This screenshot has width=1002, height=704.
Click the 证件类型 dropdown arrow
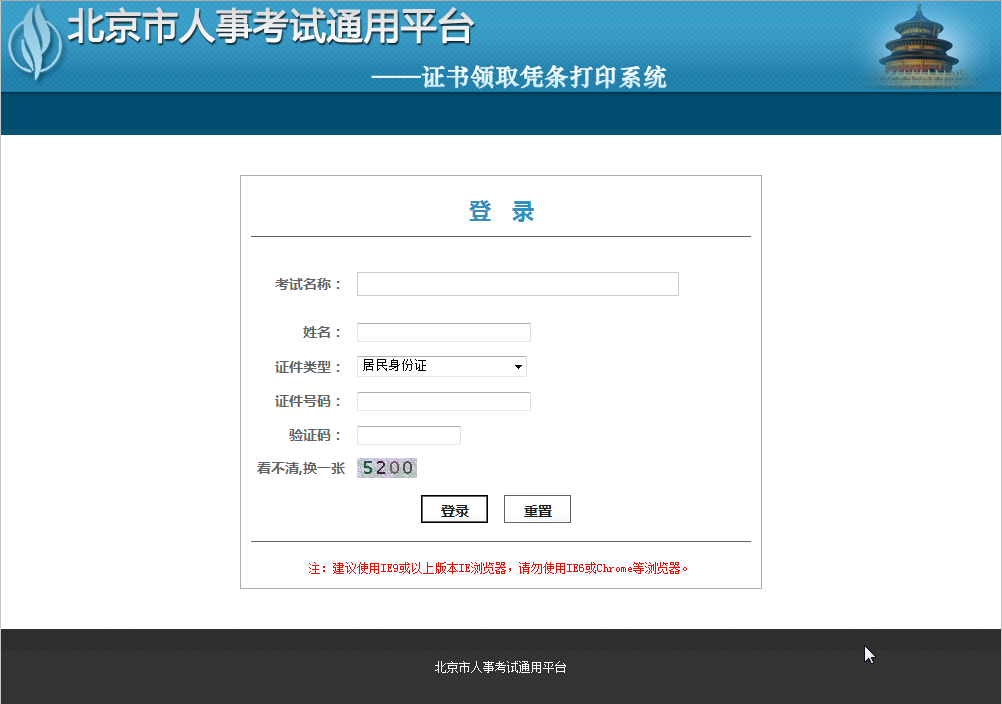tap(519, 366)
